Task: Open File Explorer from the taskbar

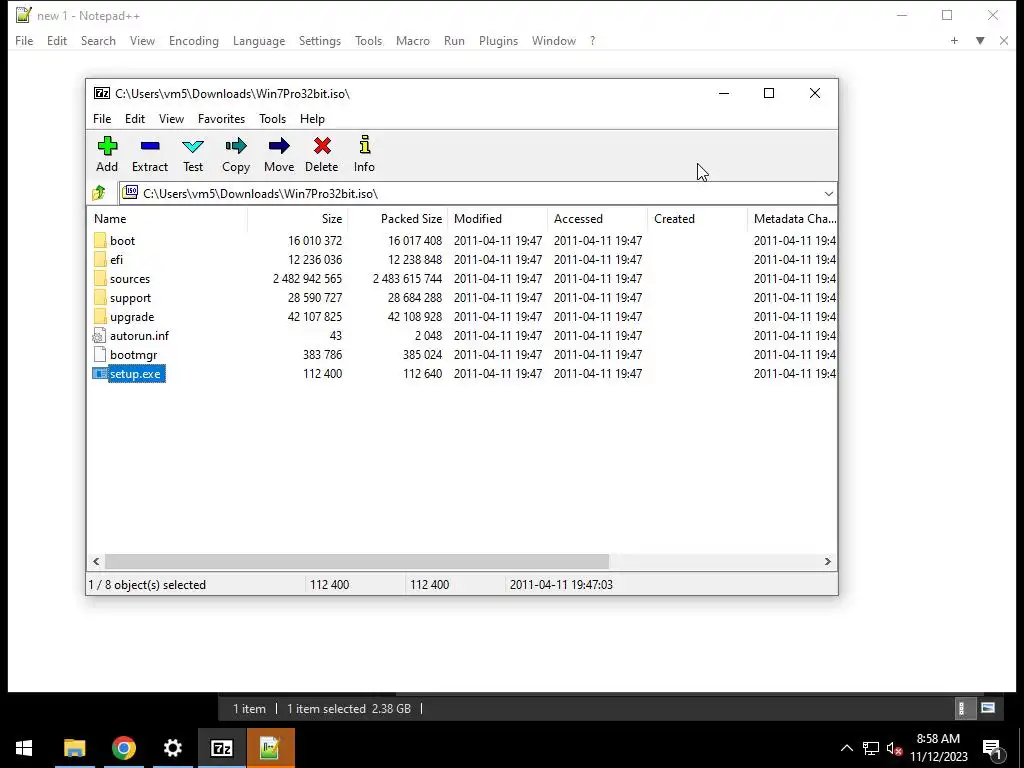Action: 74,748
